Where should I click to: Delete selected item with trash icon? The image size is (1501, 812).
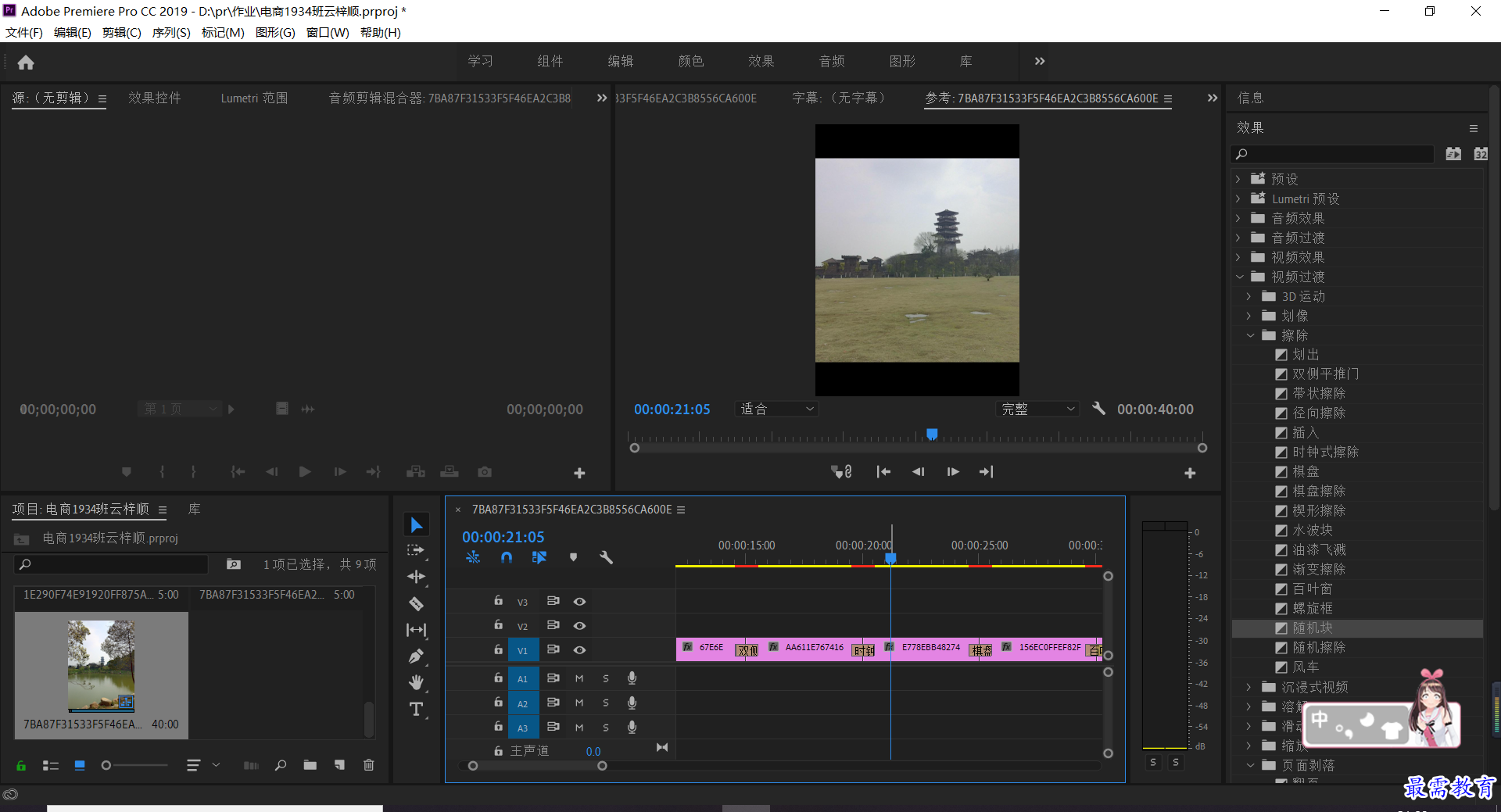click(369, 765)
